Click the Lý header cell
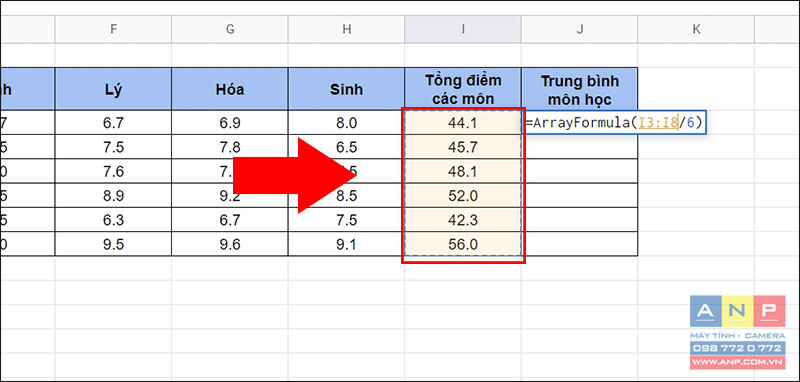Screen dimensions: 800x382 pyautogui.click(x=113, y=89)
